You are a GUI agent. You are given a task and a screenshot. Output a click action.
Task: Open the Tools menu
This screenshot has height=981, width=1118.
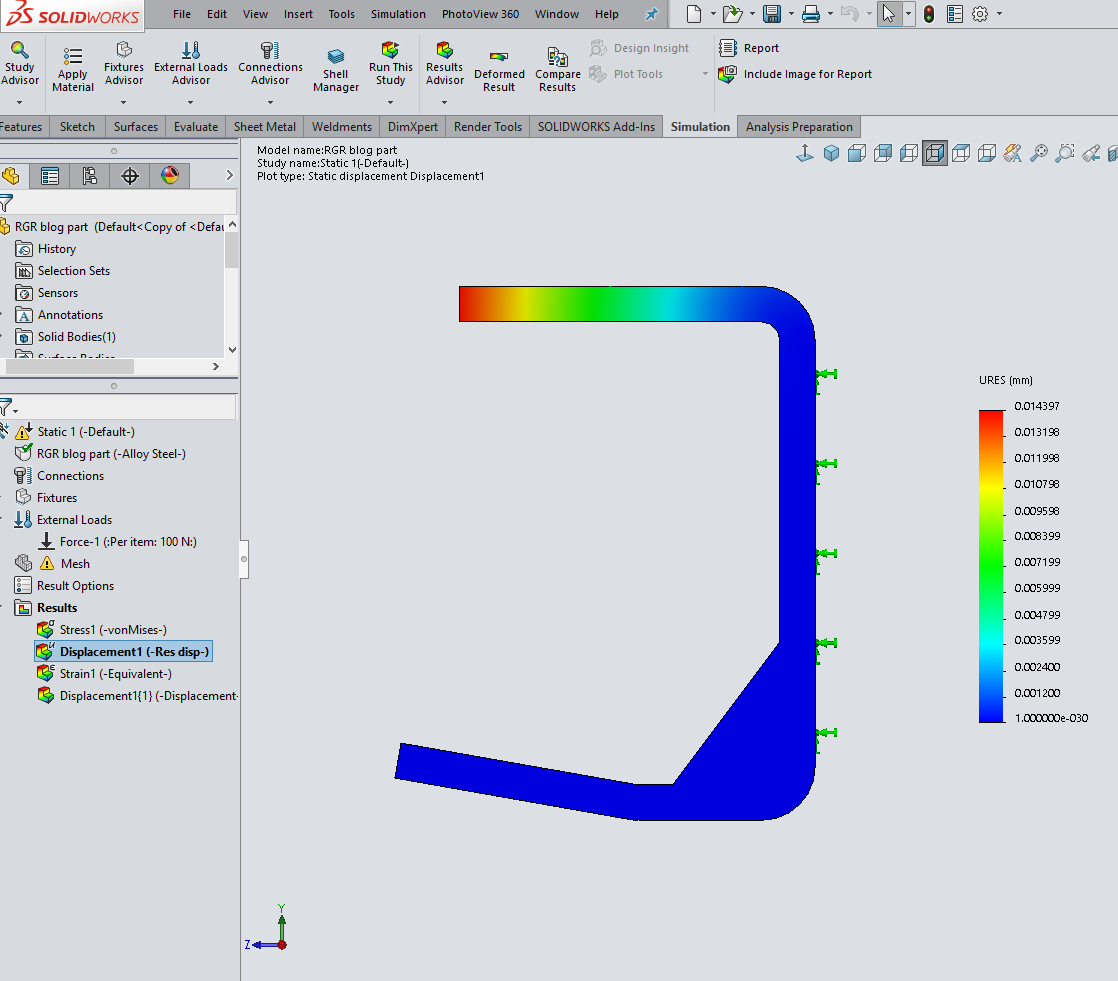pyautogui.click(x=342, y=14)
